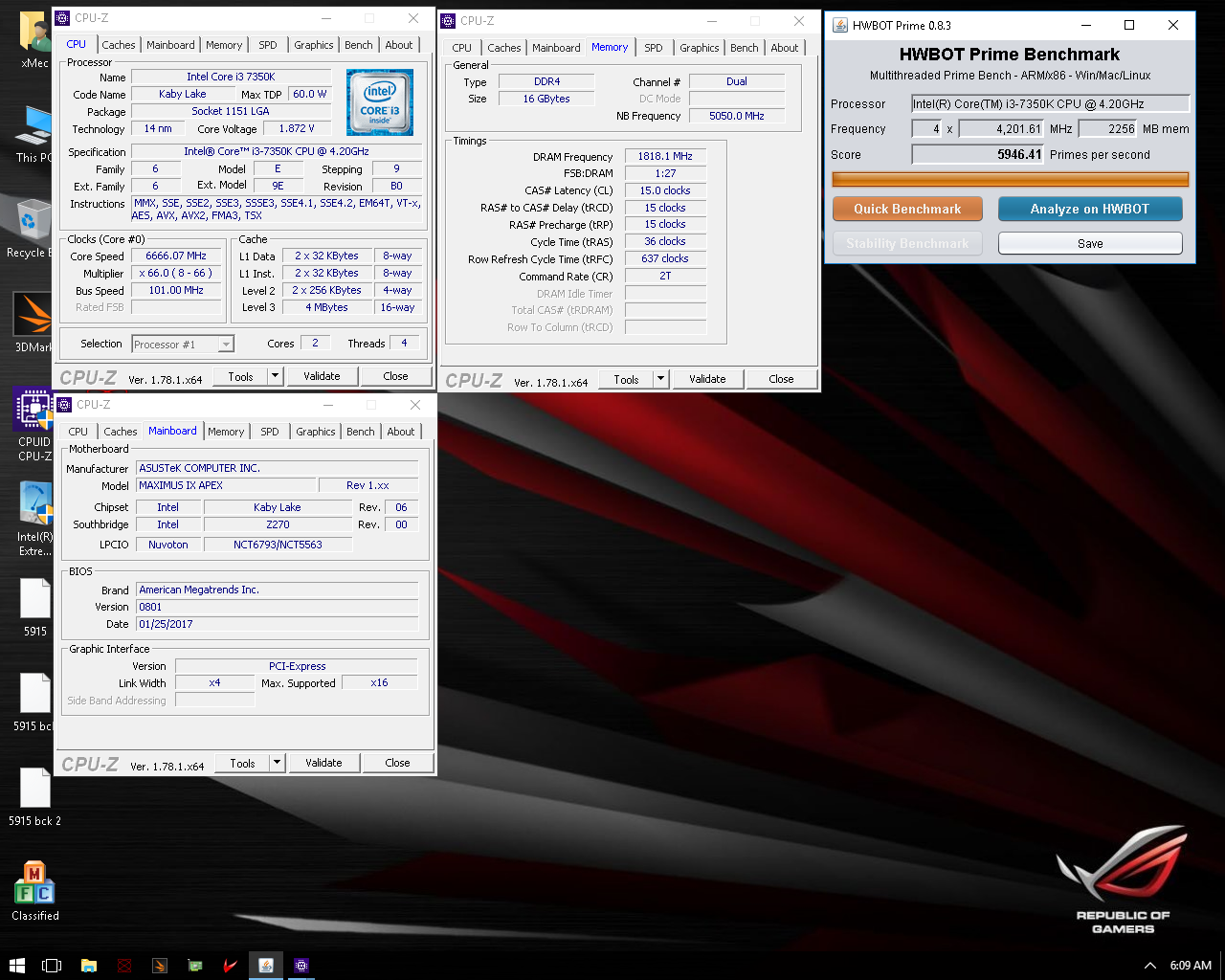The height and width of the screenshot is (980, 1225).
Task: Expand Tools arrow in CPU-Z Mainboard window
Action: (x=278, y=763)
